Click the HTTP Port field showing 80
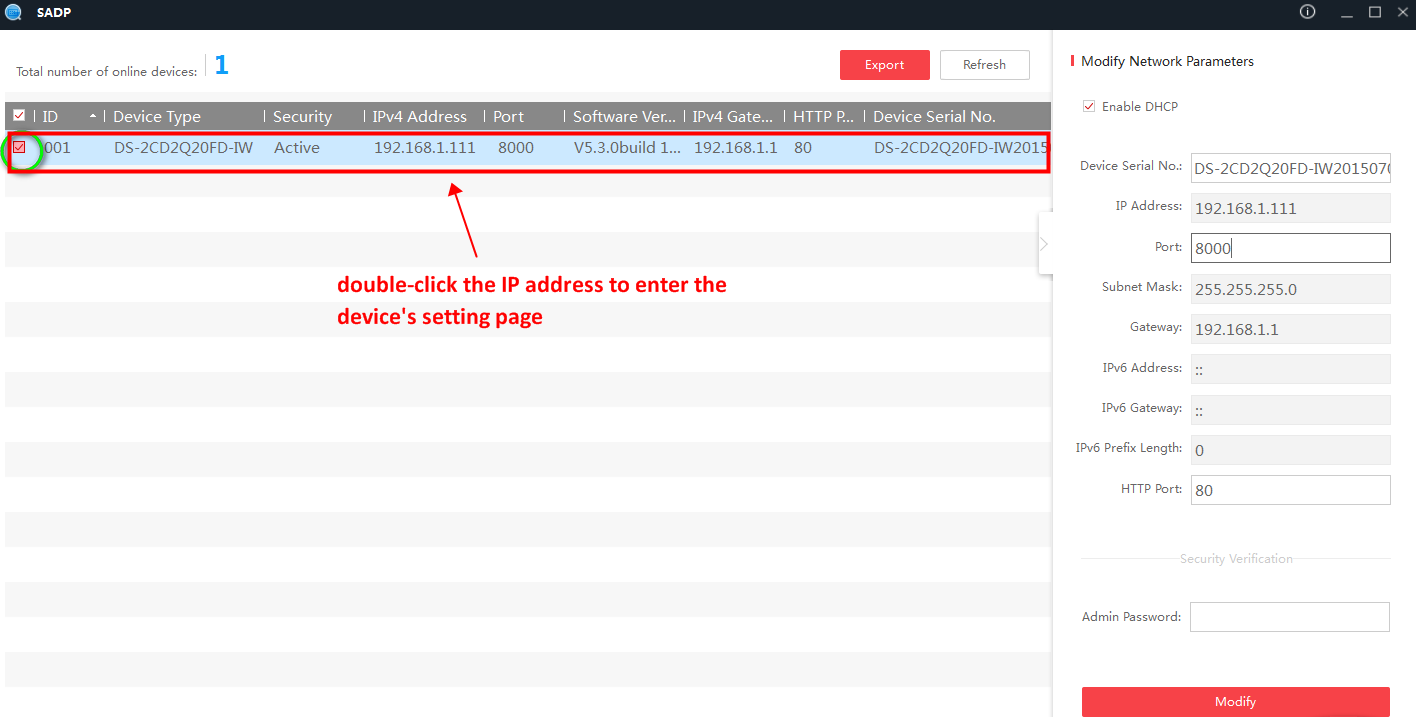 (x=1290, y=489)
